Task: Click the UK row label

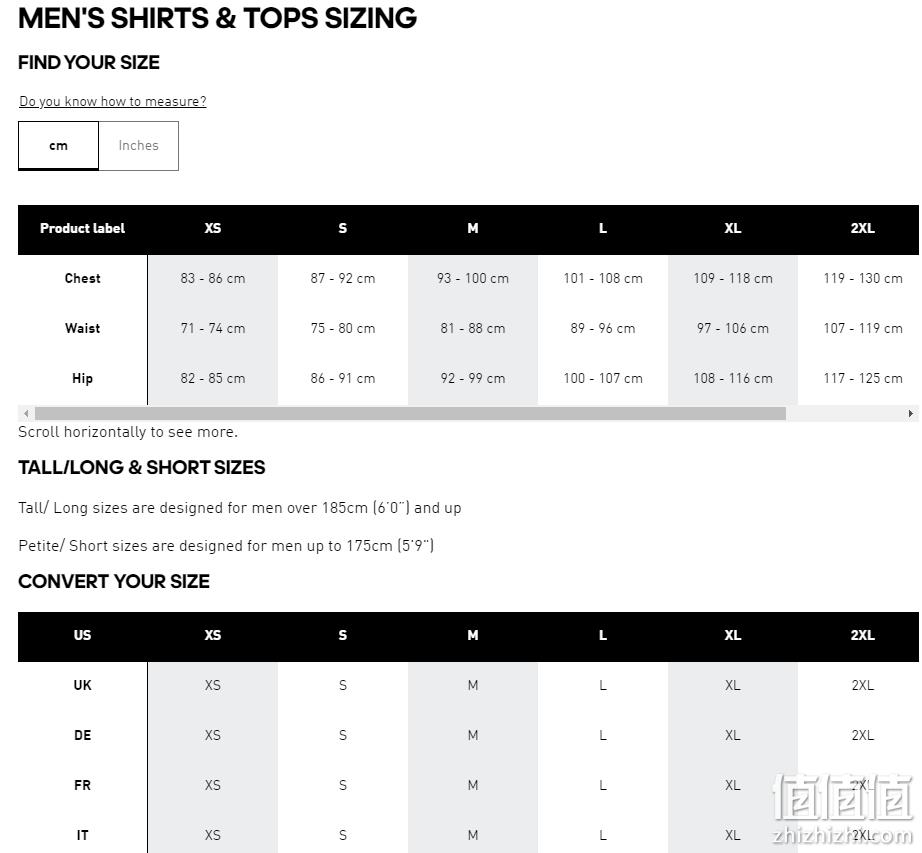Action: pos(82,685)
